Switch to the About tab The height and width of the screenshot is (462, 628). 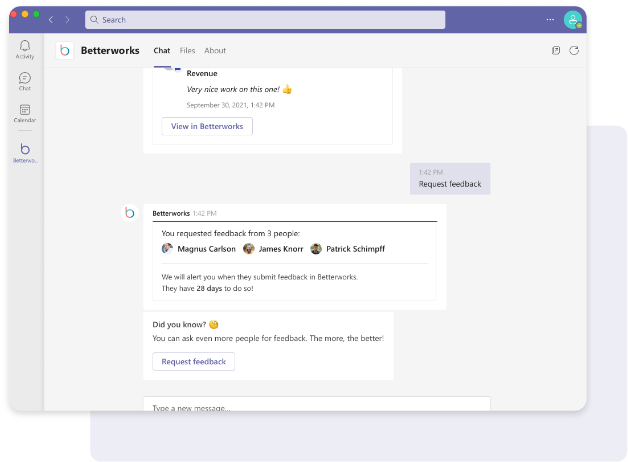215,50
